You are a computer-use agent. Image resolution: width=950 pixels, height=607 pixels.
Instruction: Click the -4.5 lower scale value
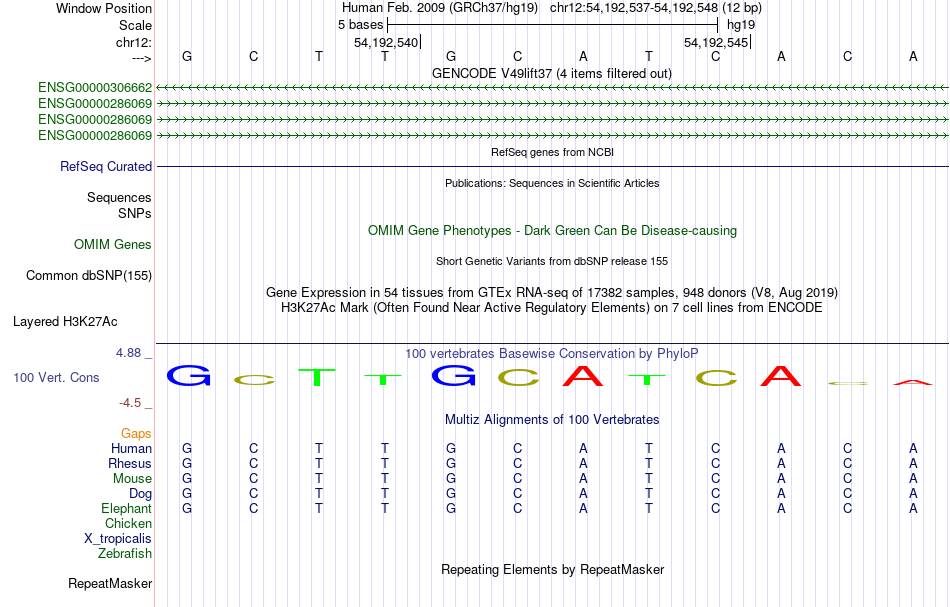click(x=130, y=403)
